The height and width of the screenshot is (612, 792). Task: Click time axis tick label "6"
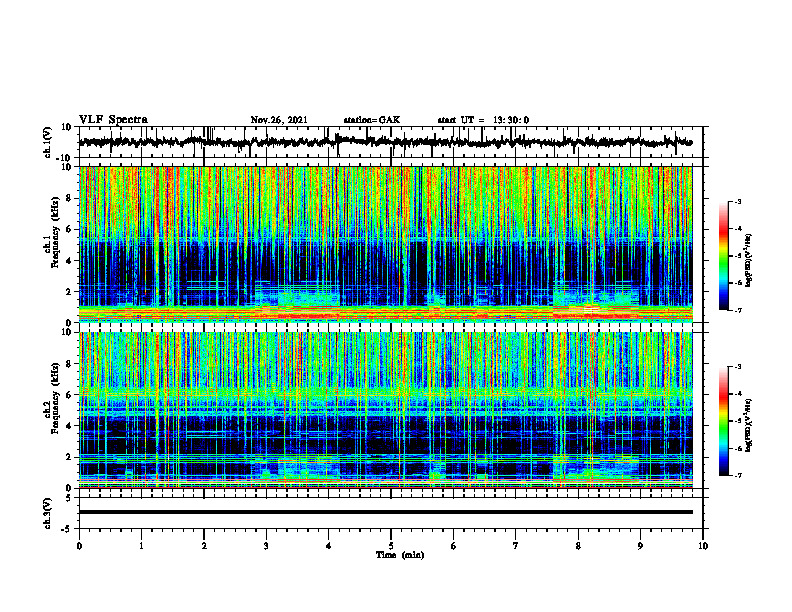tap(454, 546)
